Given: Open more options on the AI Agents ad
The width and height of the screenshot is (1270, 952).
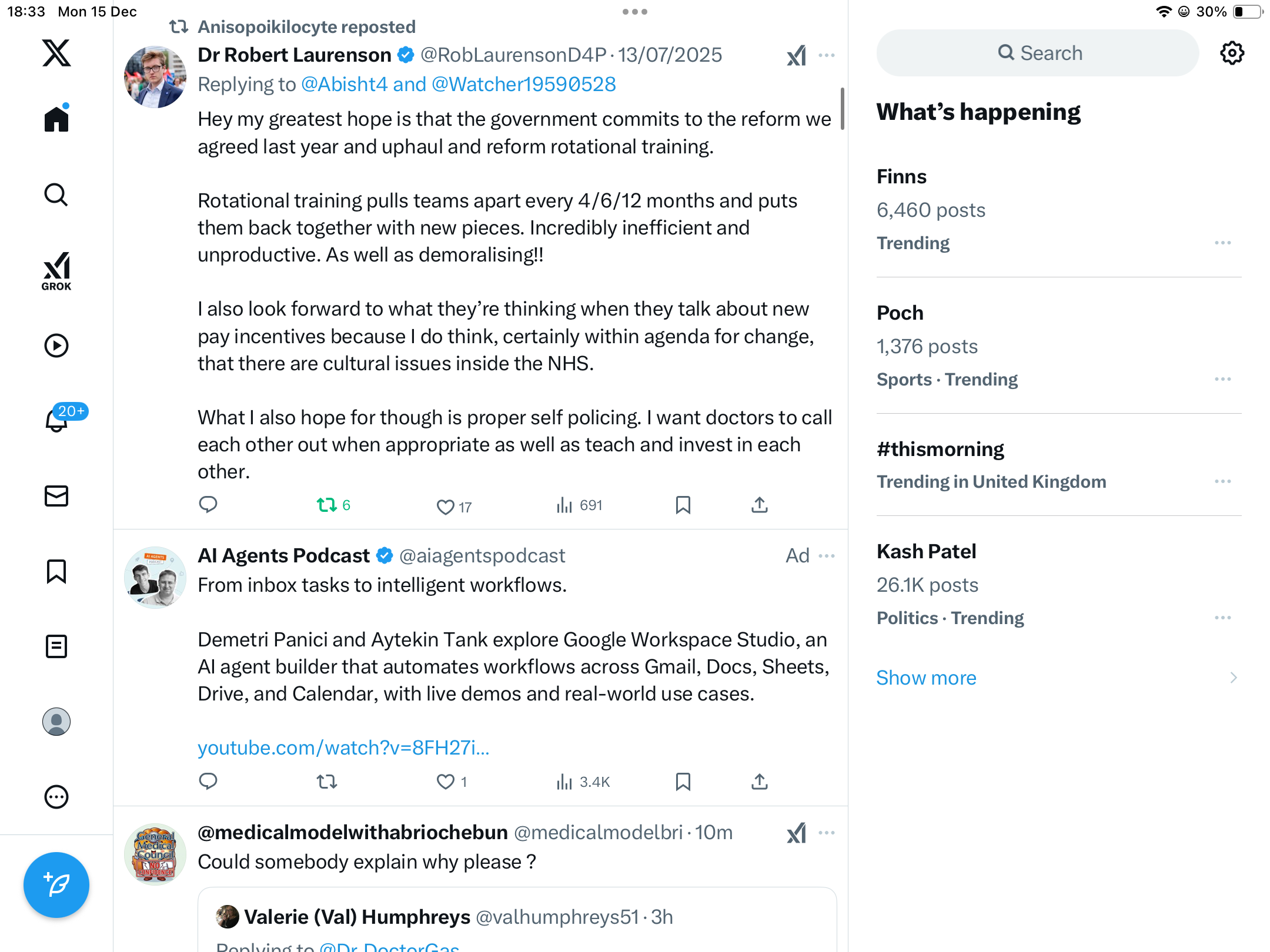Looking at the screenshot, I should [827, 556].
